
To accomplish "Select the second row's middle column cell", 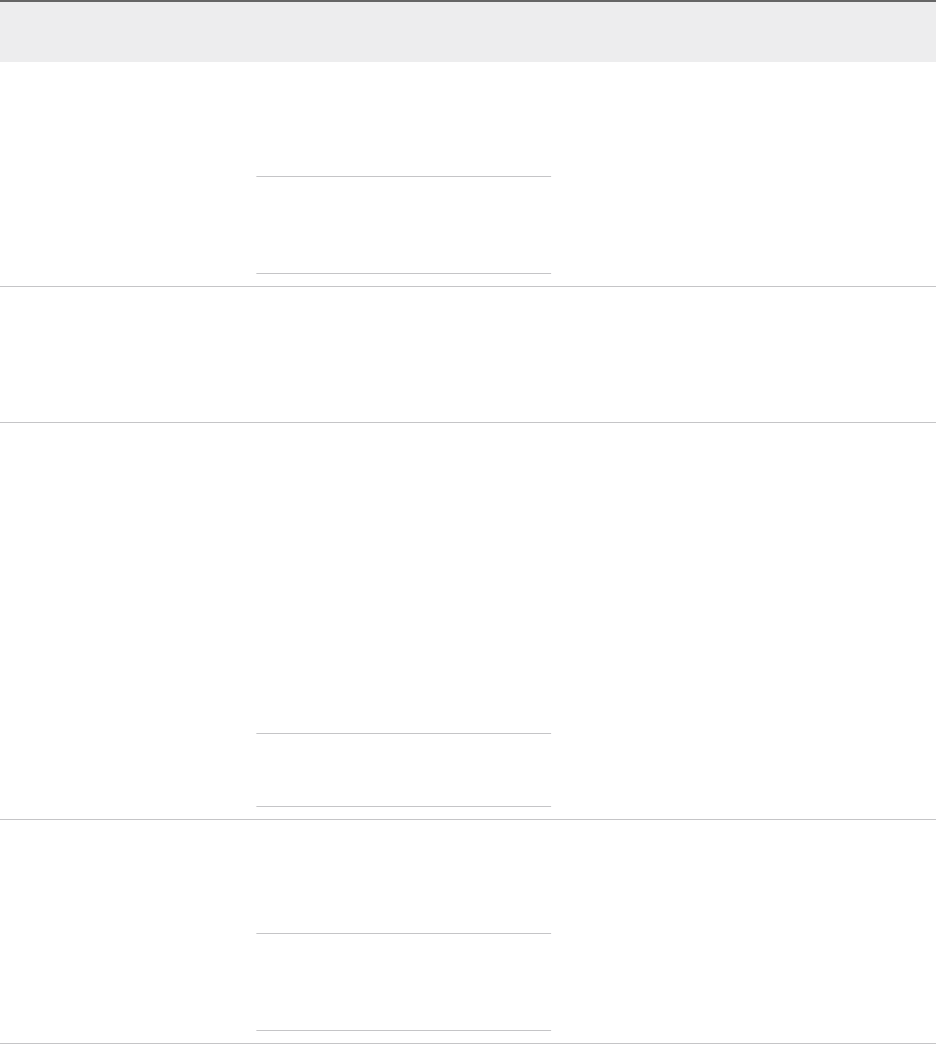I will [x=403, y=353].
